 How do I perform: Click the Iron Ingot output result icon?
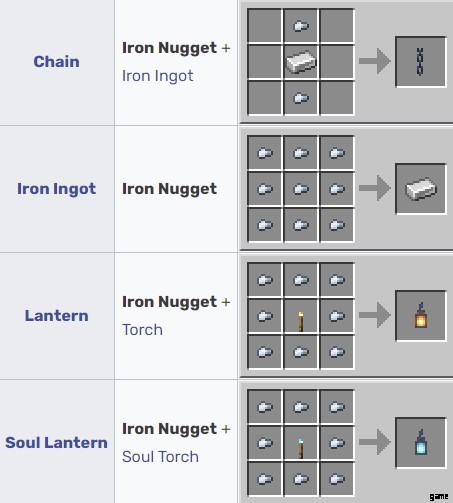pyautogui.click(x=420, y=189)
